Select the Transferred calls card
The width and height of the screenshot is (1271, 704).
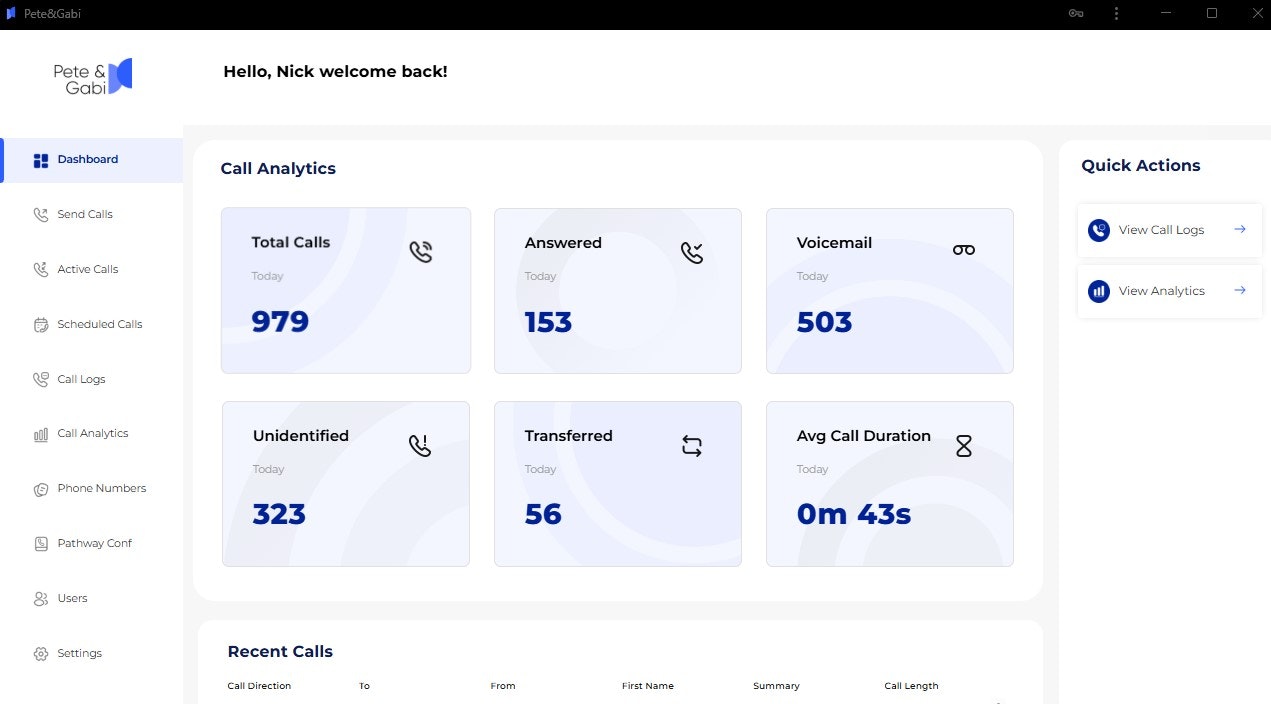[x=618, y=484]
